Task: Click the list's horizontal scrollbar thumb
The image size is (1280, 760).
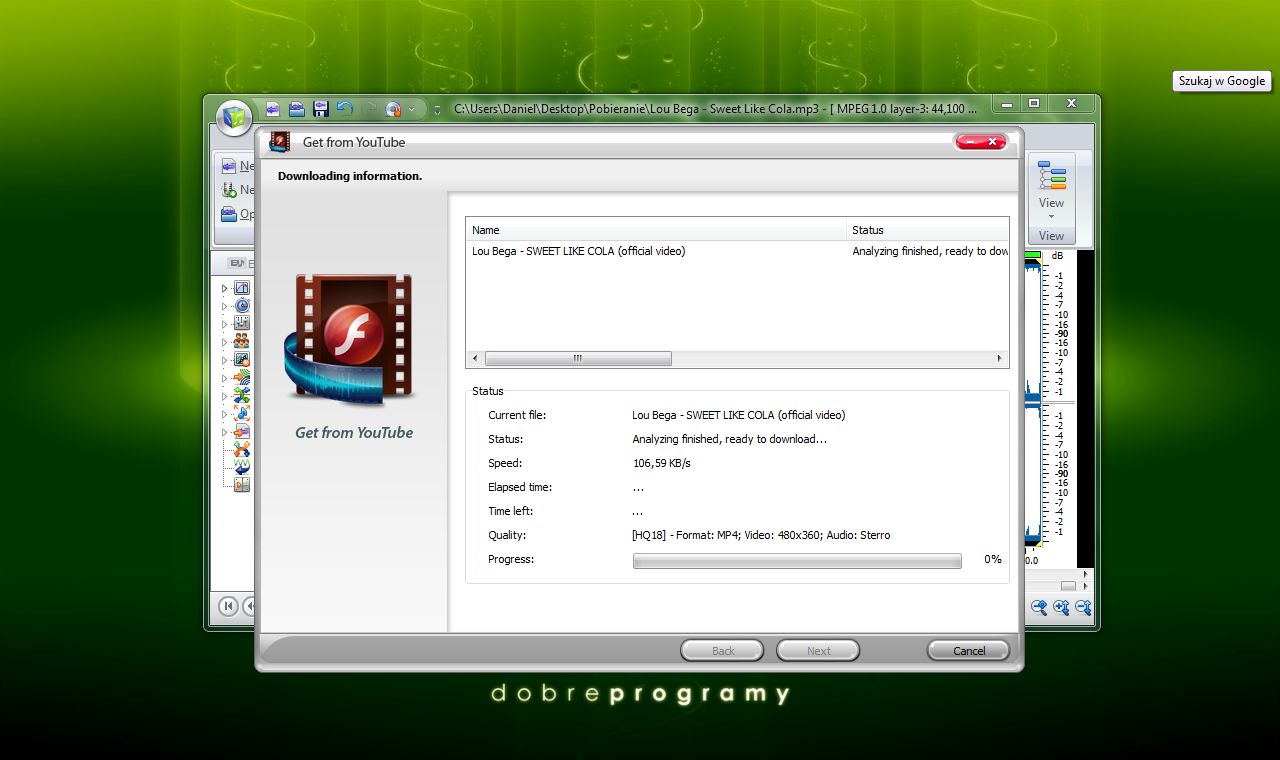Action: [578, 358]
